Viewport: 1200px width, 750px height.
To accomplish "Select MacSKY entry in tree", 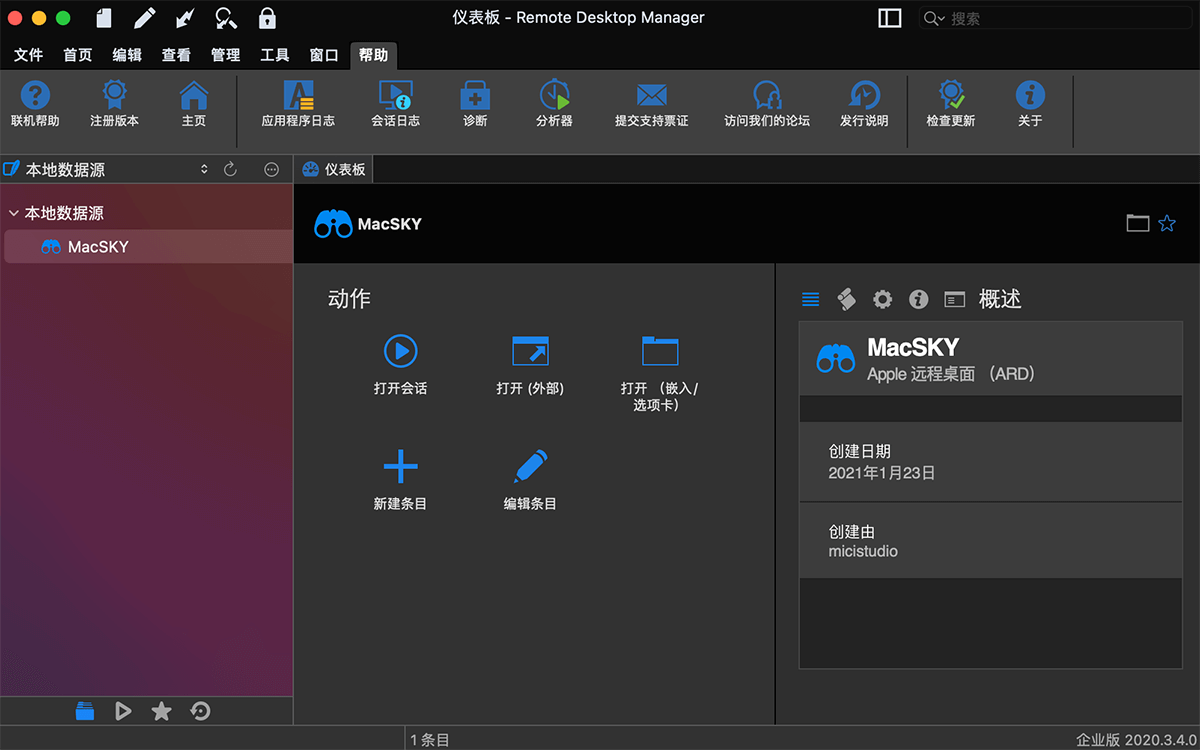I will click(x=147, y=247).
